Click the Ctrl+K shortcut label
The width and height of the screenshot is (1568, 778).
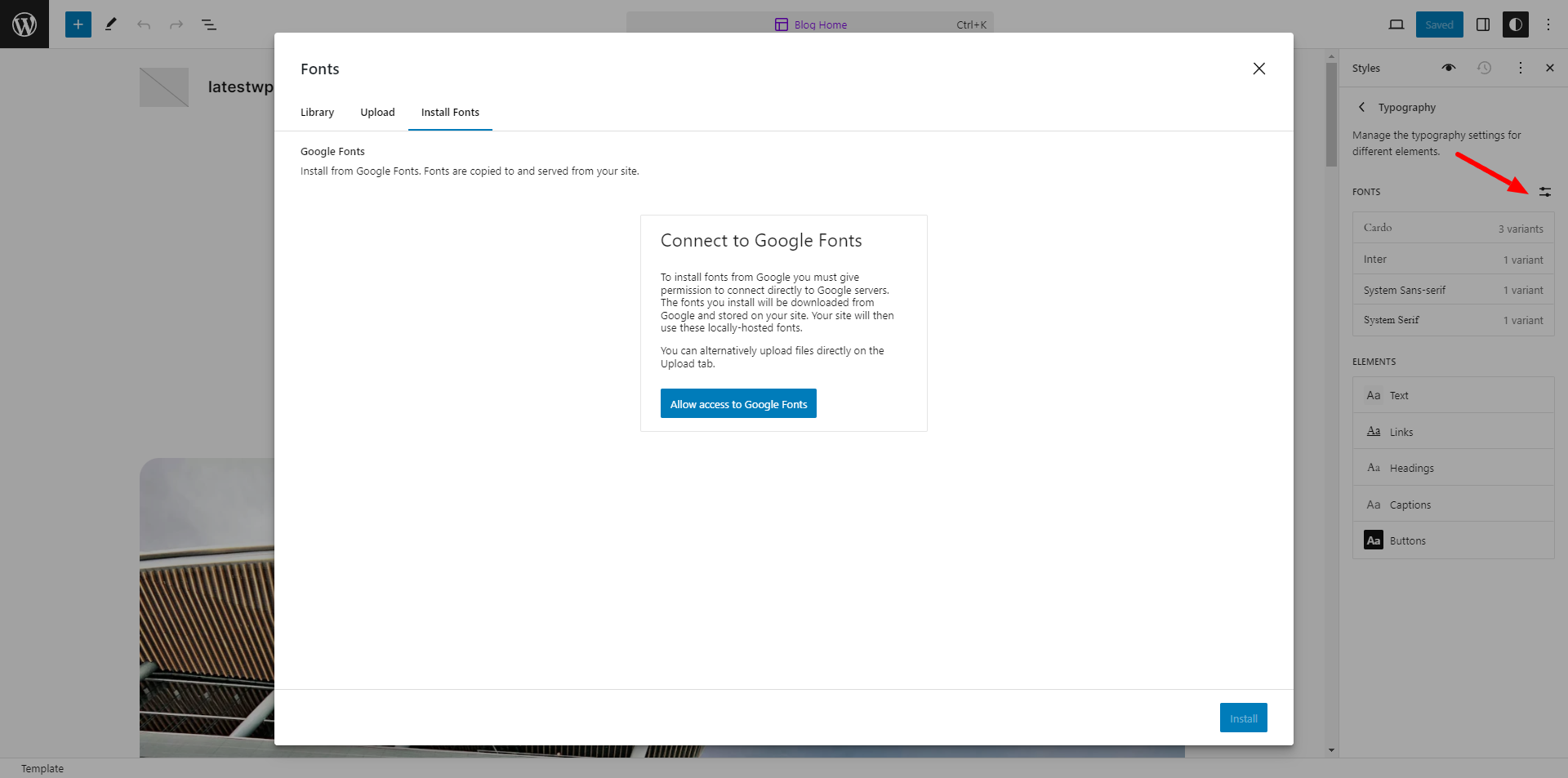971,24
